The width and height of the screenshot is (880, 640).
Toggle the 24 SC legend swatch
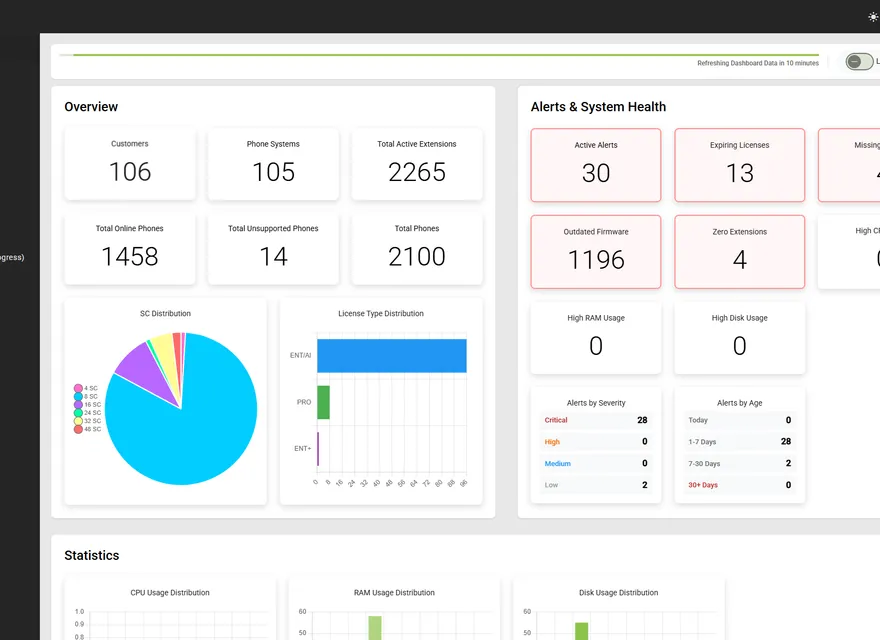[78, 413]
